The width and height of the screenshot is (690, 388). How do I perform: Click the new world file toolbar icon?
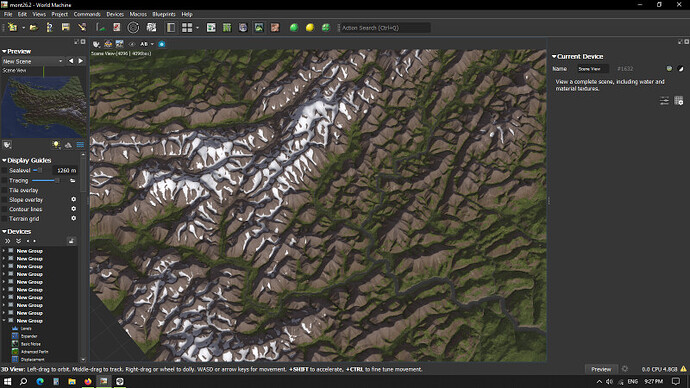[x=13, y=27]
